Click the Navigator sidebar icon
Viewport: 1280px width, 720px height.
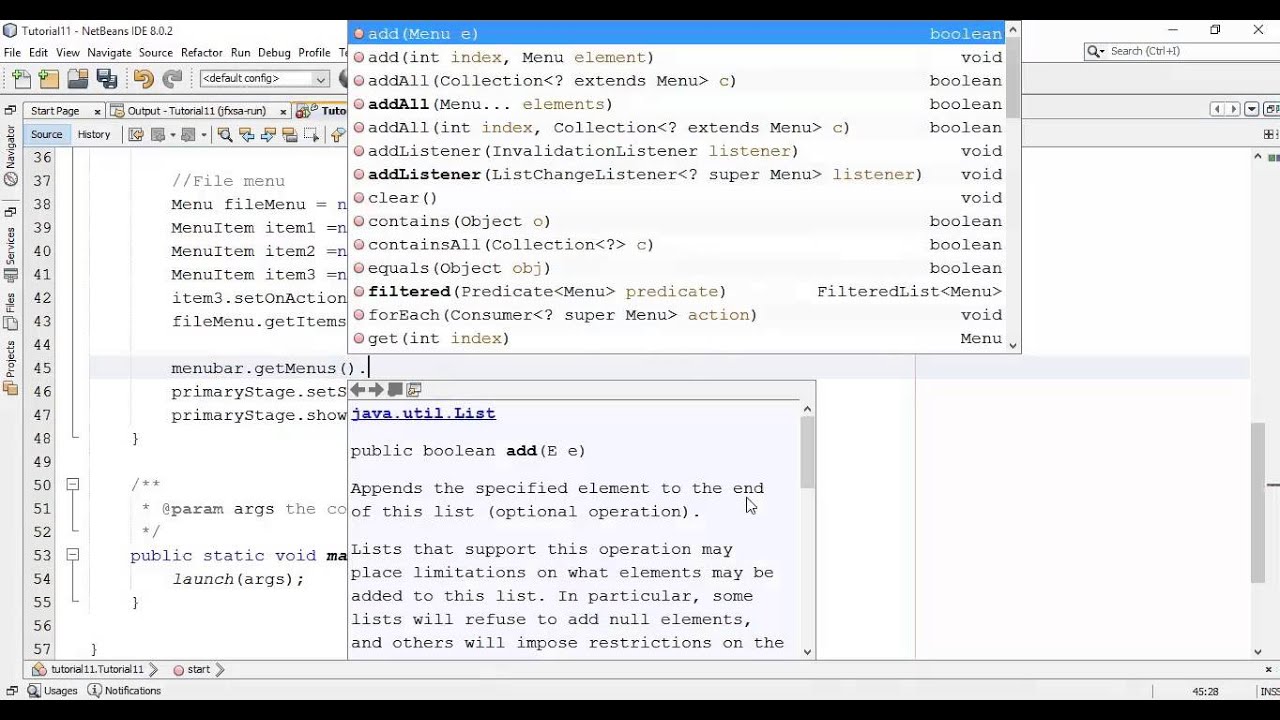(x=11, y=180)
